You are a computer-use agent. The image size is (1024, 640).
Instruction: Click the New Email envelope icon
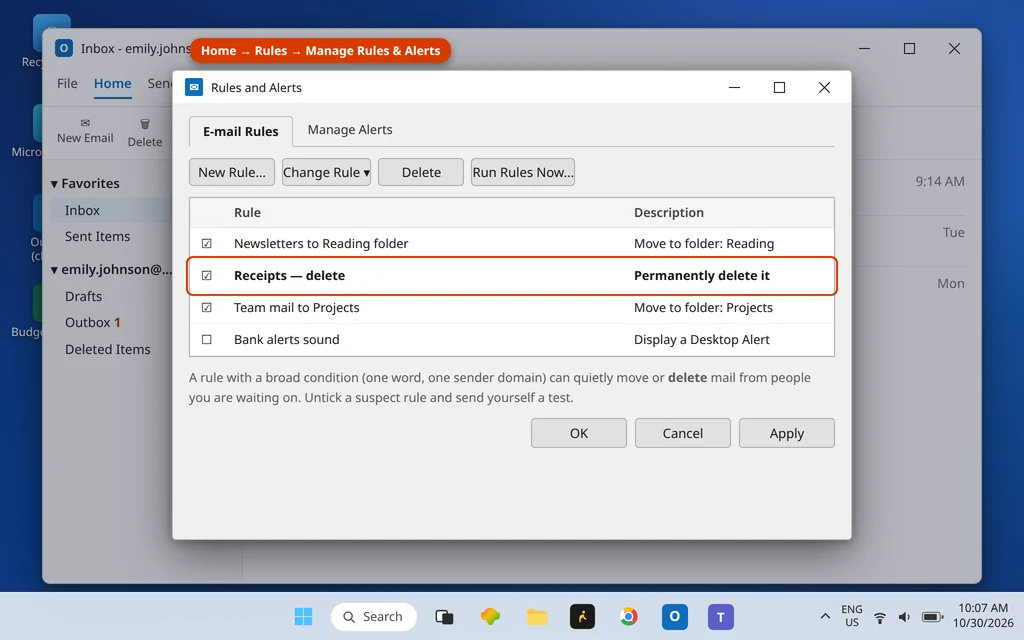85,123
